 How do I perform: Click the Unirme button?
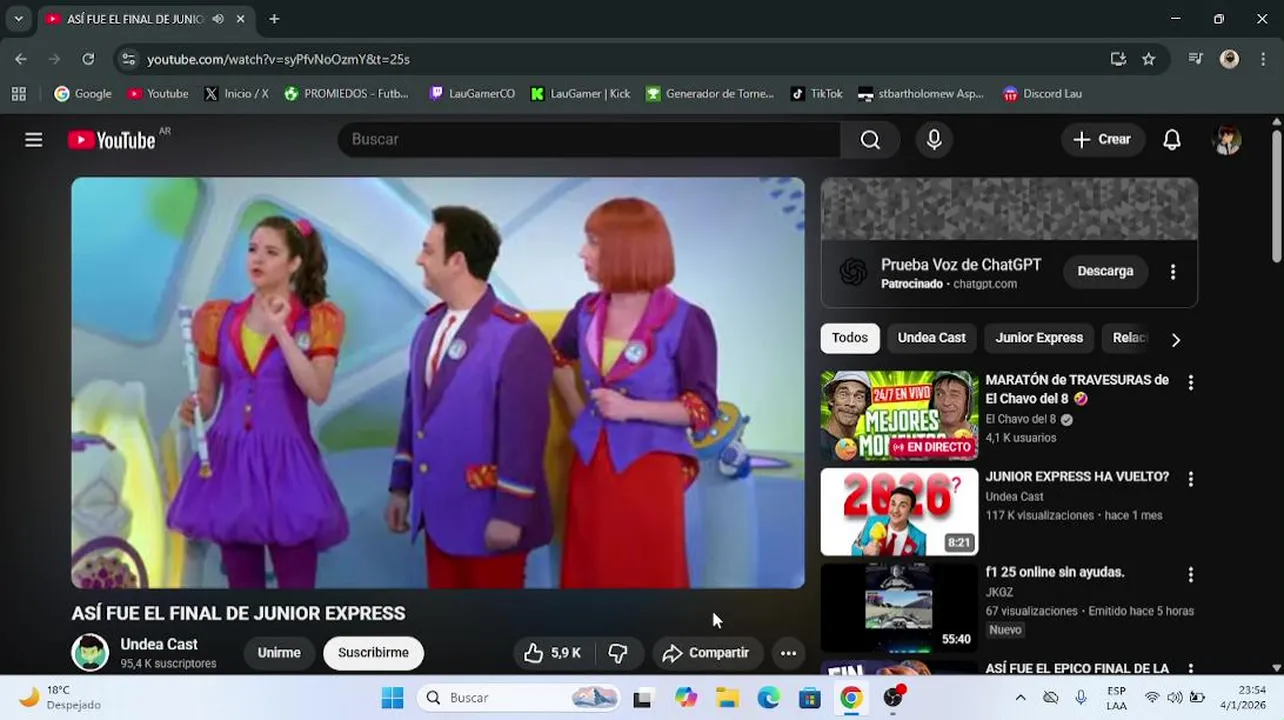[x=279, y=653]
